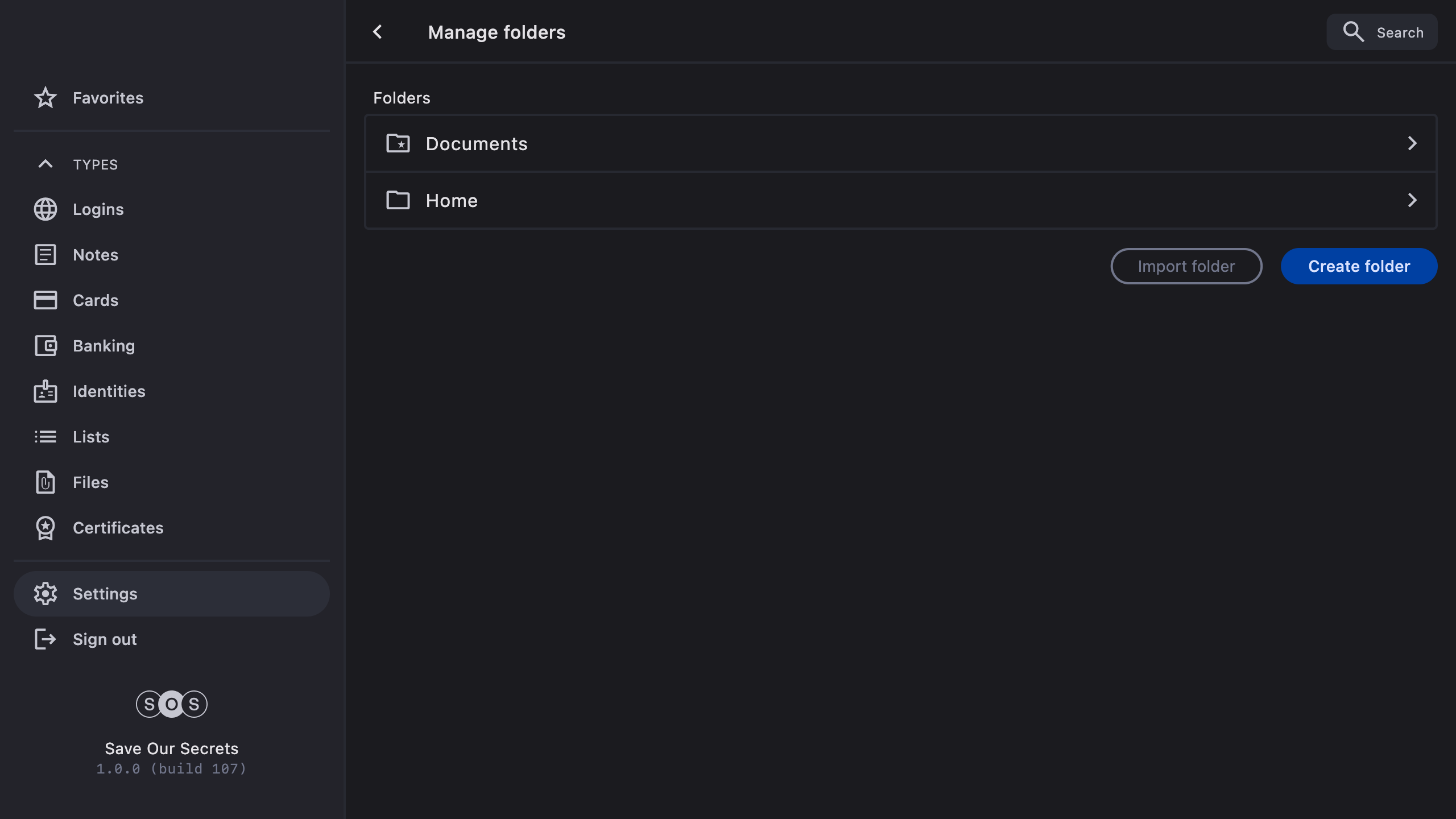
Task: Select the Cards credit card icon
Action: point(45,300)
